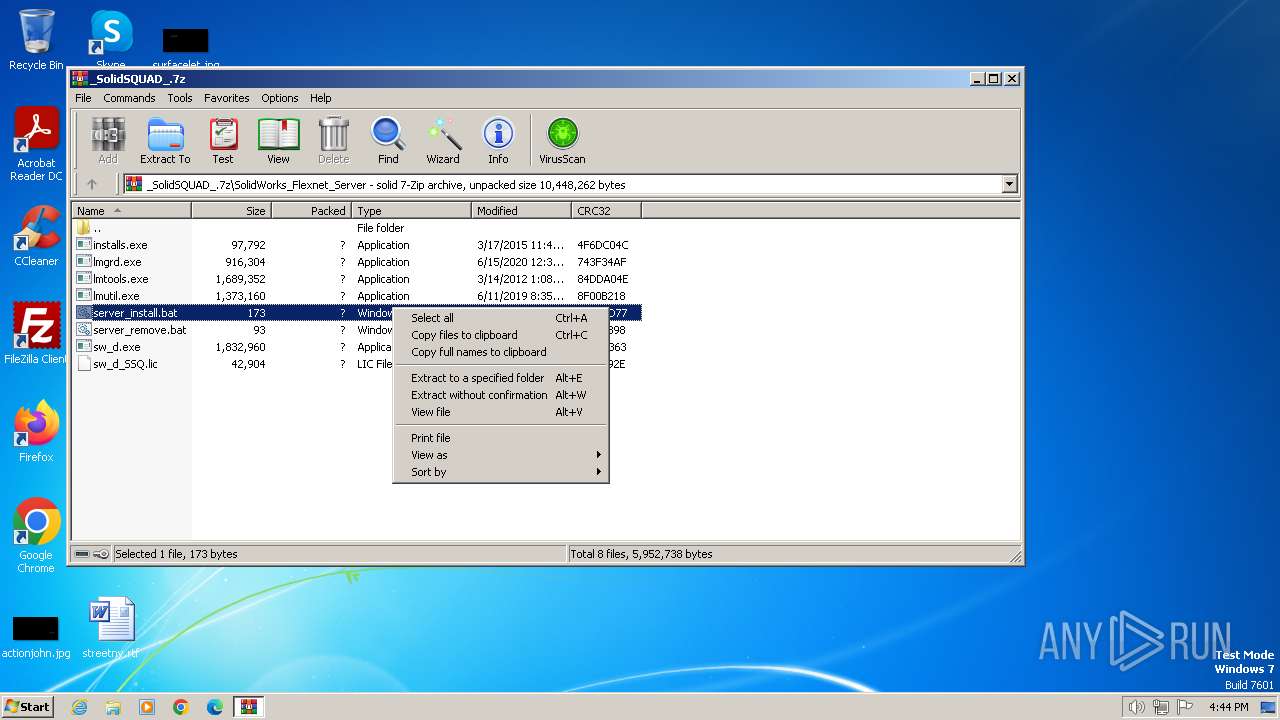Open the Sort by submenu
The height and width of the screenshot is (720, 1280).
pyautogui.click(x=501, y=472)
